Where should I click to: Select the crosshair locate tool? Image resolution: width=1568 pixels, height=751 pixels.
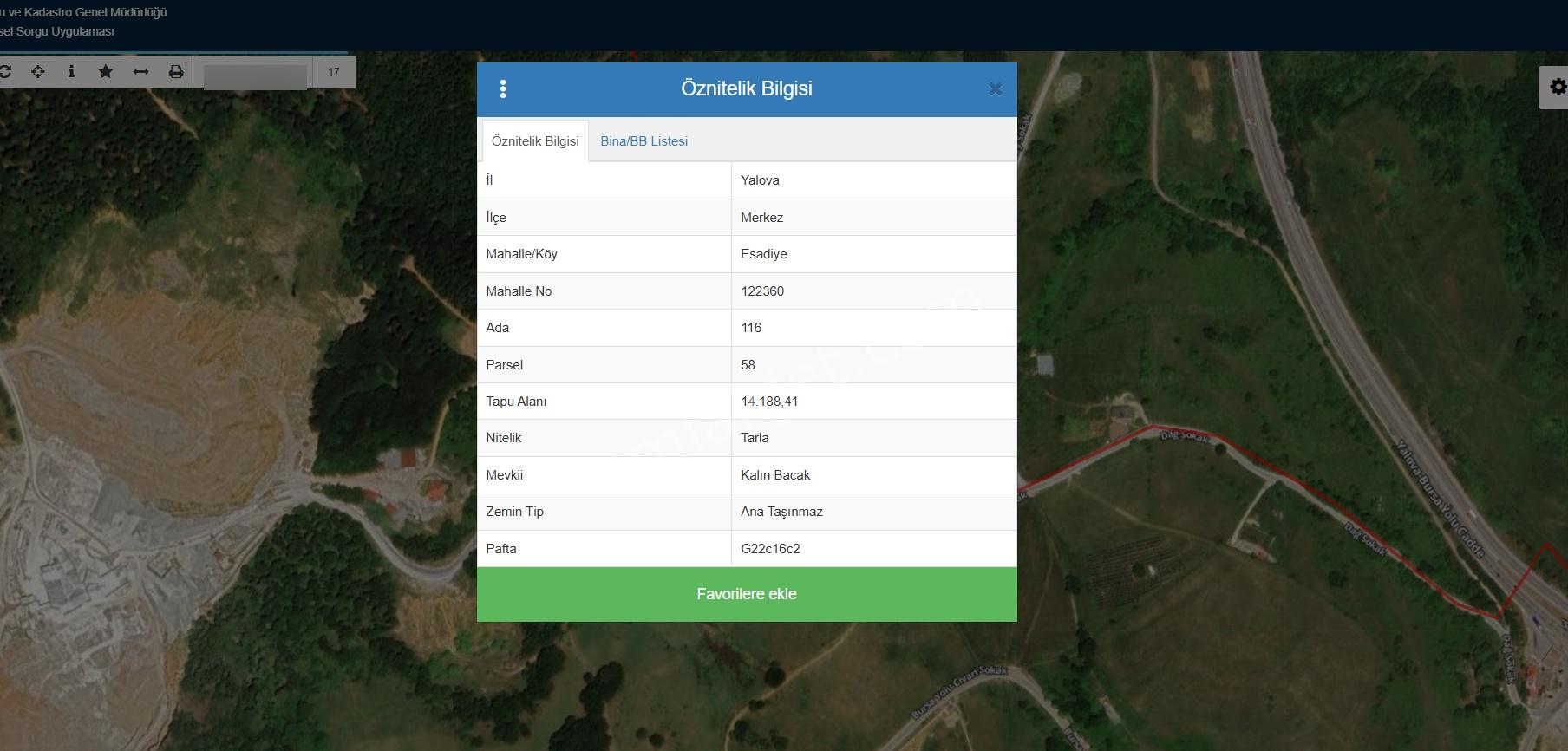38,72
